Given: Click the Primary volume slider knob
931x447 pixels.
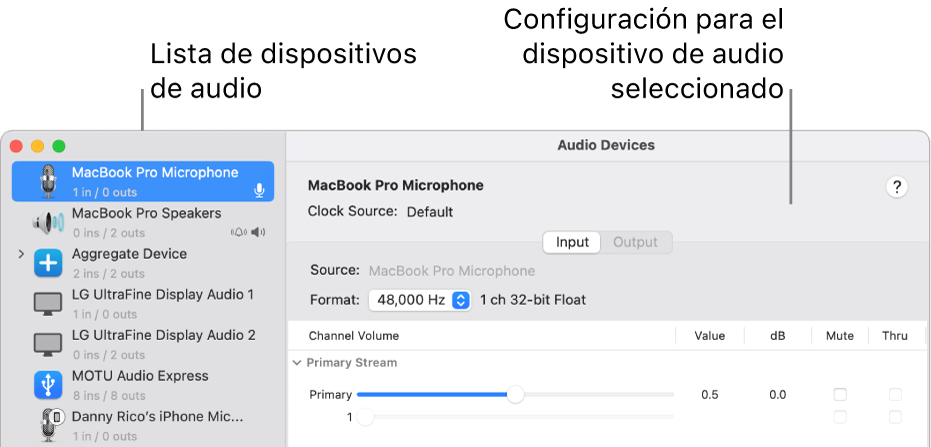Looking at the screenshot, I should (515, 395).
